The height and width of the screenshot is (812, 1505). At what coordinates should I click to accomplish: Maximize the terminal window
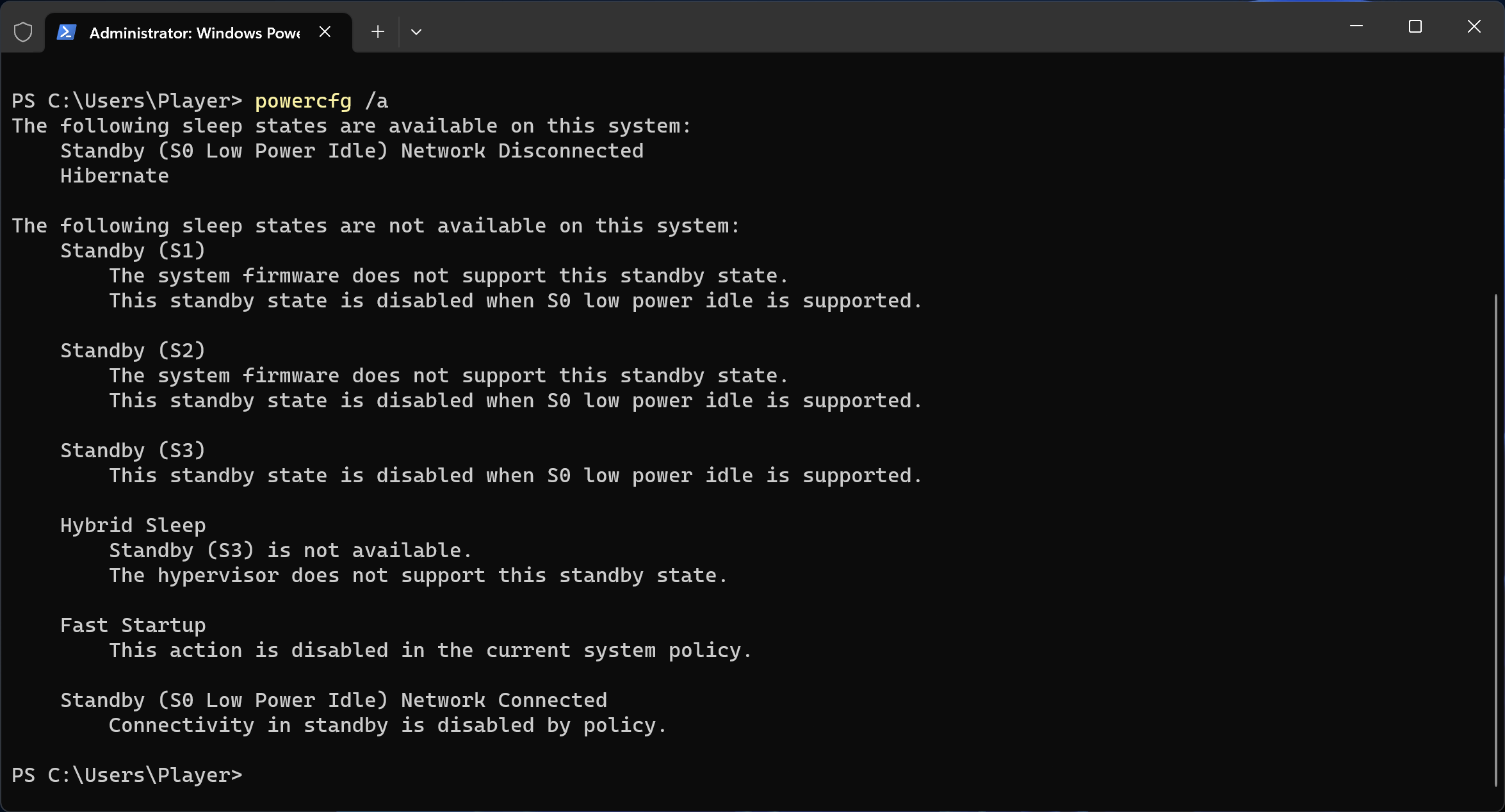pos(1415,26)
